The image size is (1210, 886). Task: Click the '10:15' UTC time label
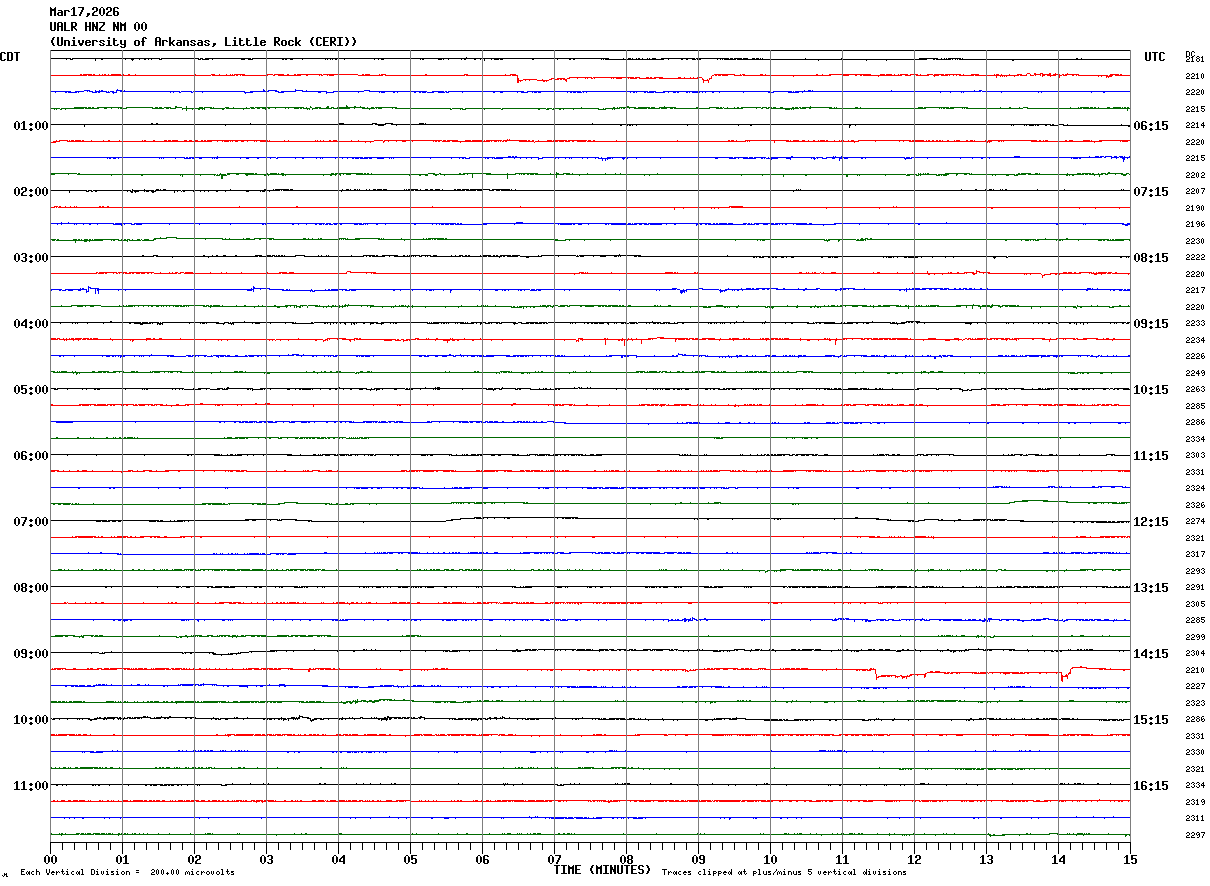[x=1151, y=390]
